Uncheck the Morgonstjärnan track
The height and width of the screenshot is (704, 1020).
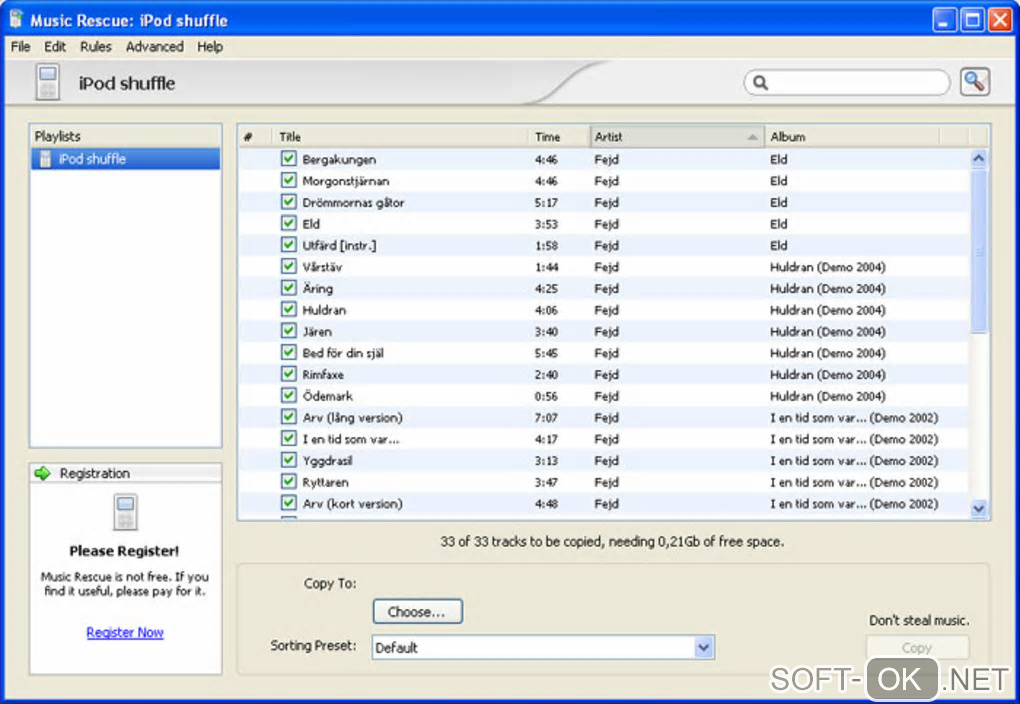point(289,180)
